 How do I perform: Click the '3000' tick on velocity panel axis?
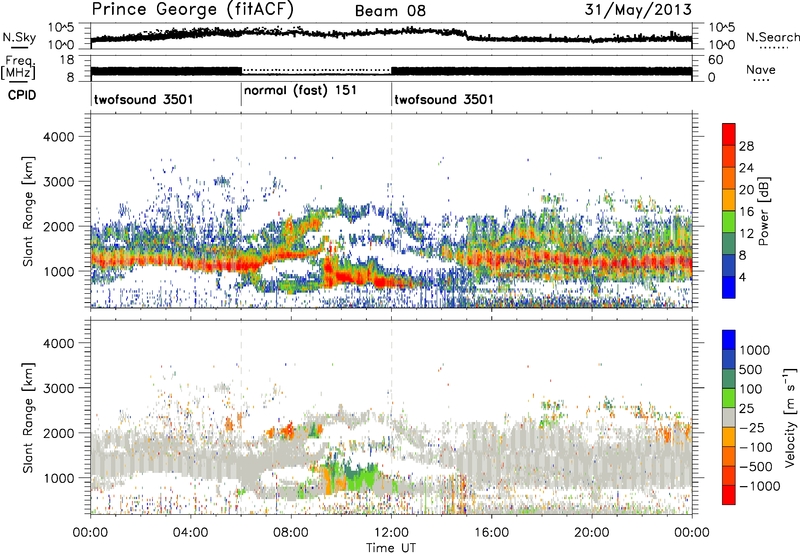coord(59,388)
